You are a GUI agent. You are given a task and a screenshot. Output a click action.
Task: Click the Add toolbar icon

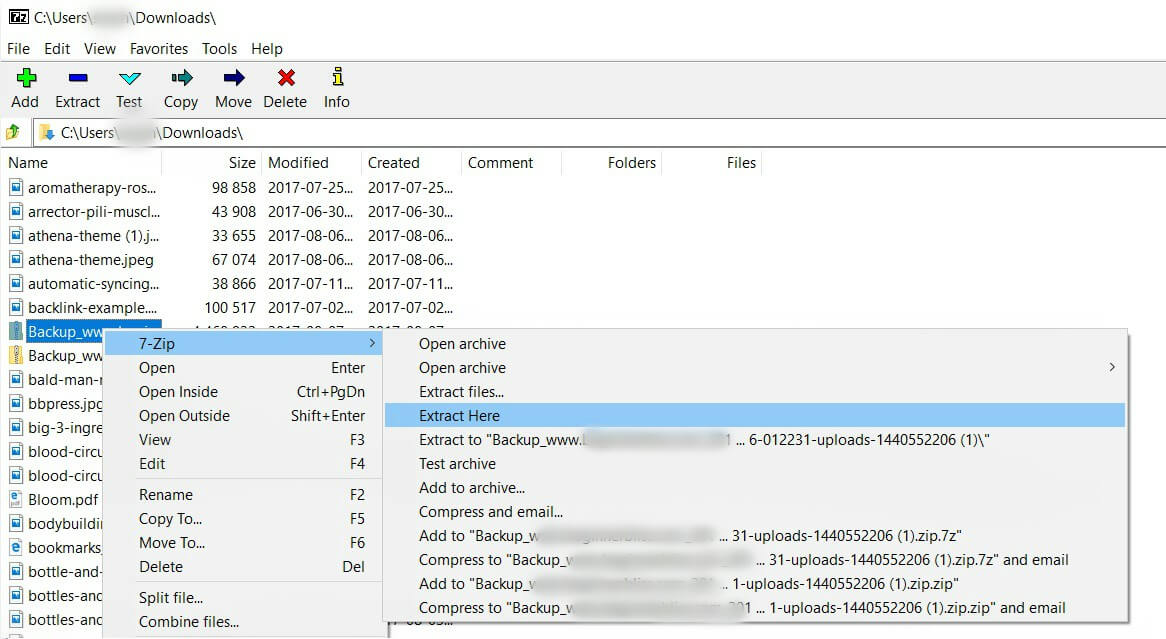click(26, 77)
